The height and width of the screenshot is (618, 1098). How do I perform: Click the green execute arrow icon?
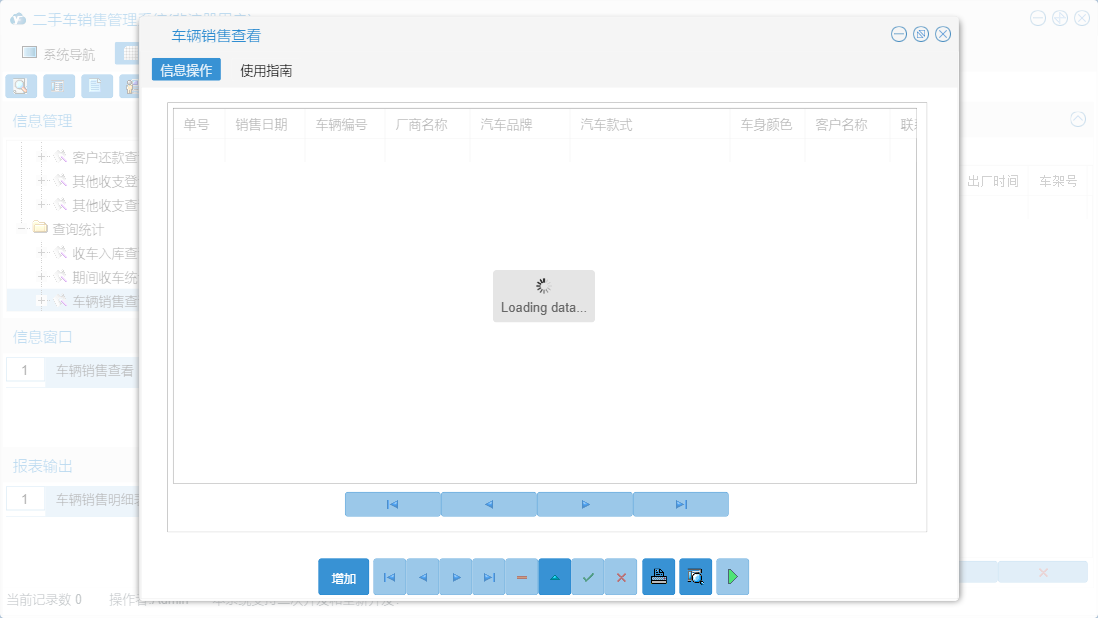coord(732,576)
